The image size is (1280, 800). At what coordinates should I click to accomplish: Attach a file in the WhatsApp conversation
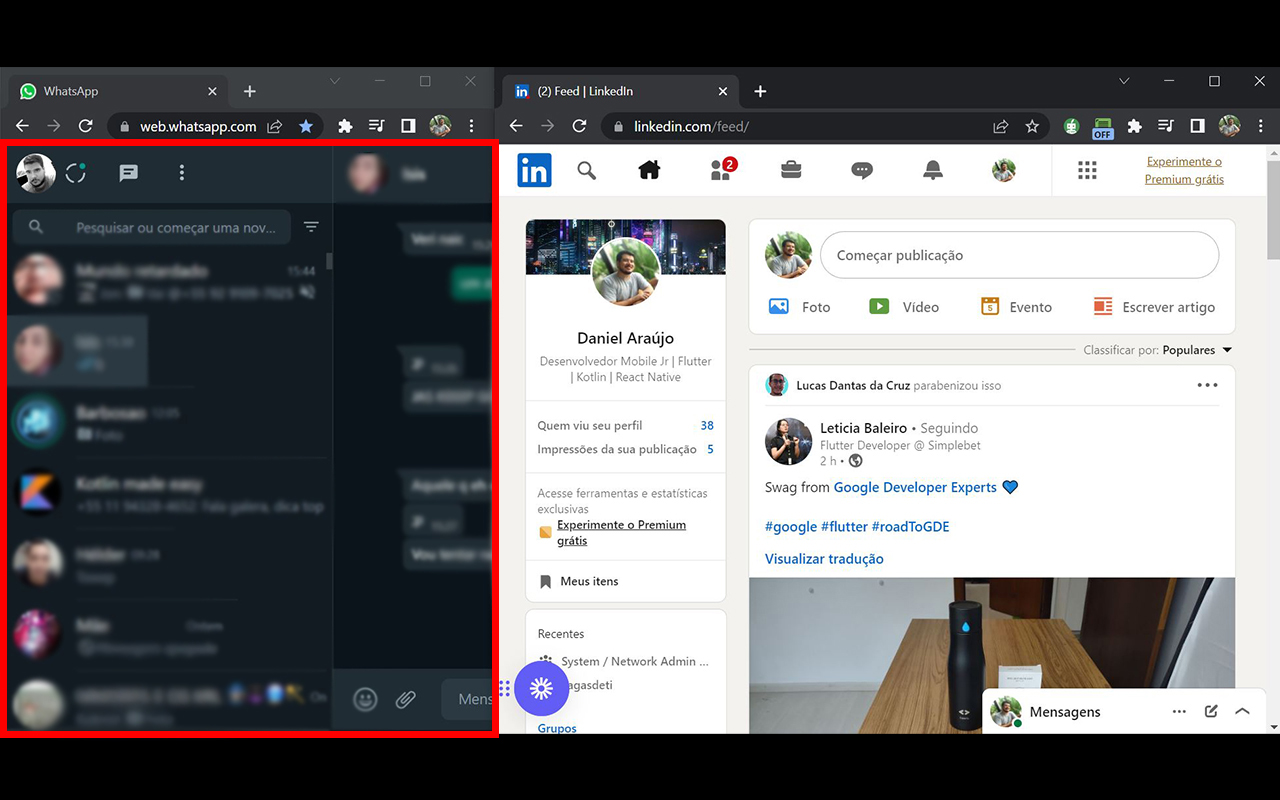(406, 699)
